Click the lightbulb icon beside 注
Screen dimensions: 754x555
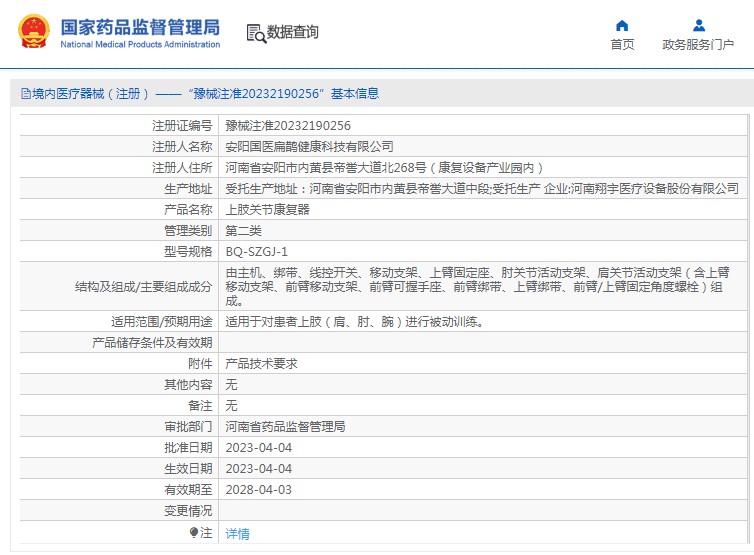[x=194, y=533]
